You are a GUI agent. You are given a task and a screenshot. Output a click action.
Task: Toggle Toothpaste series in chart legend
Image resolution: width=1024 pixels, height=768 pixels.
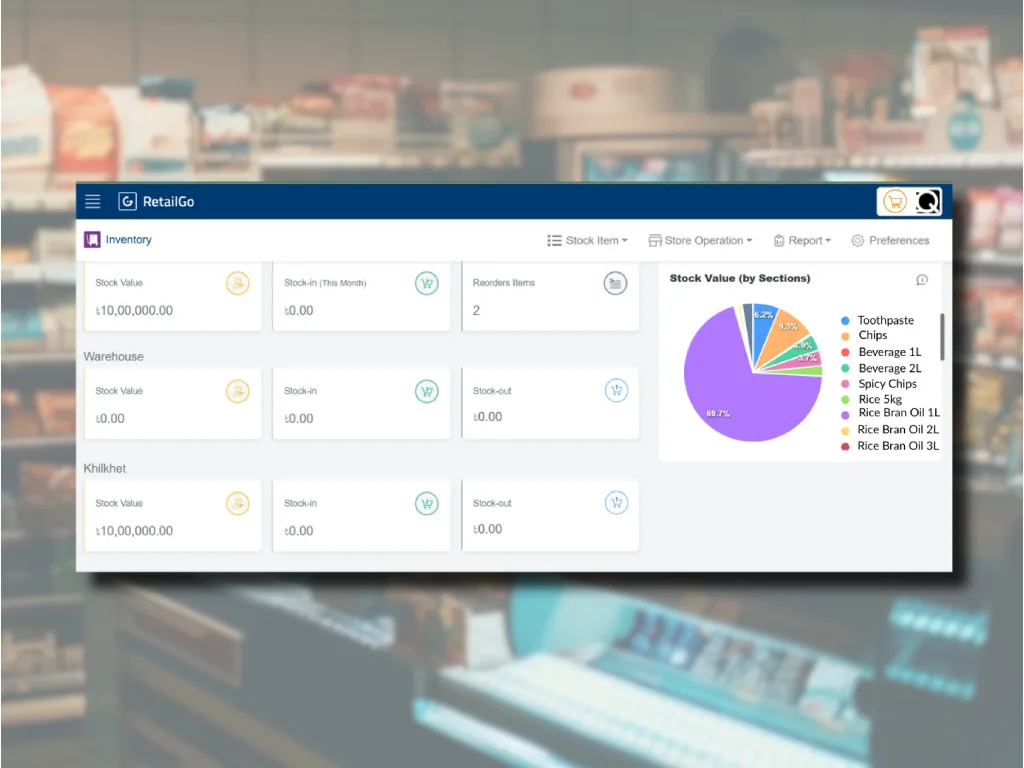tap(885, 321)
